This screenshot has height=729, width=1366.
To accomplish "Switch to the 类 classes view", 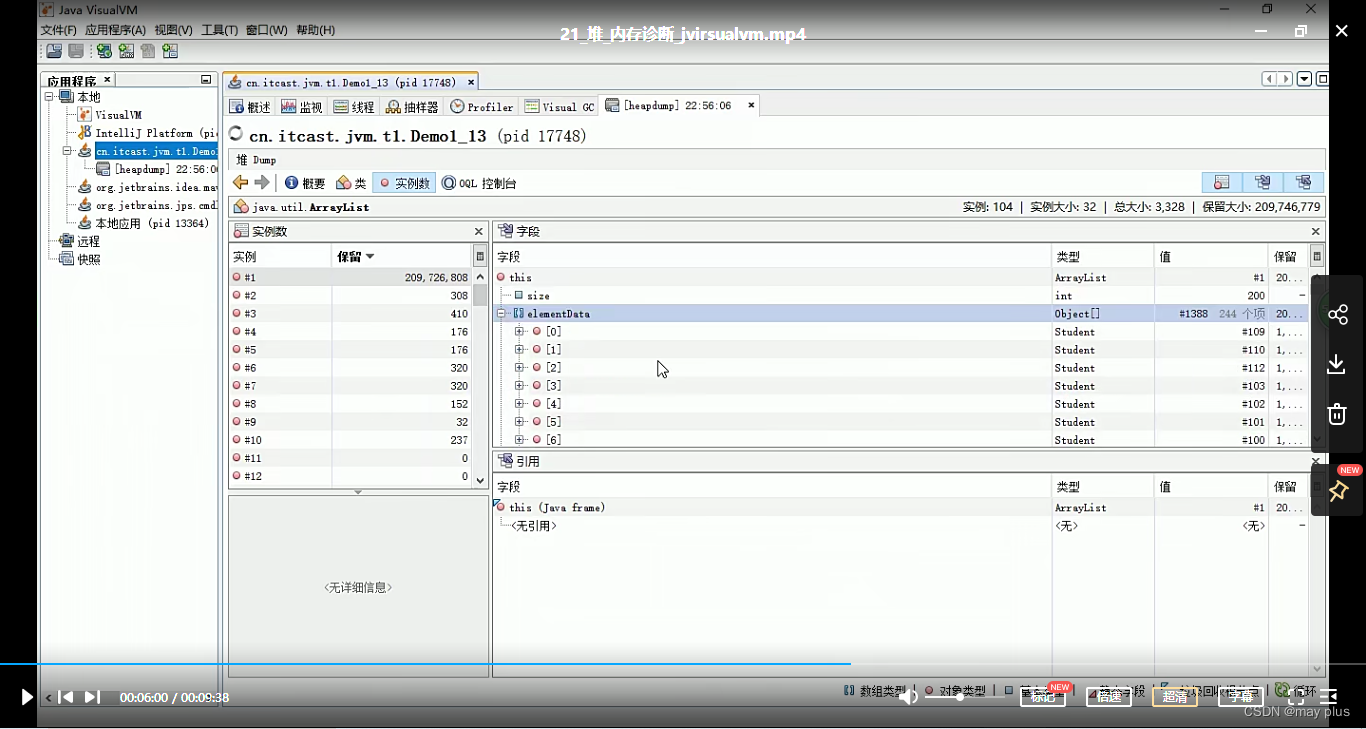I will point(351,183).
